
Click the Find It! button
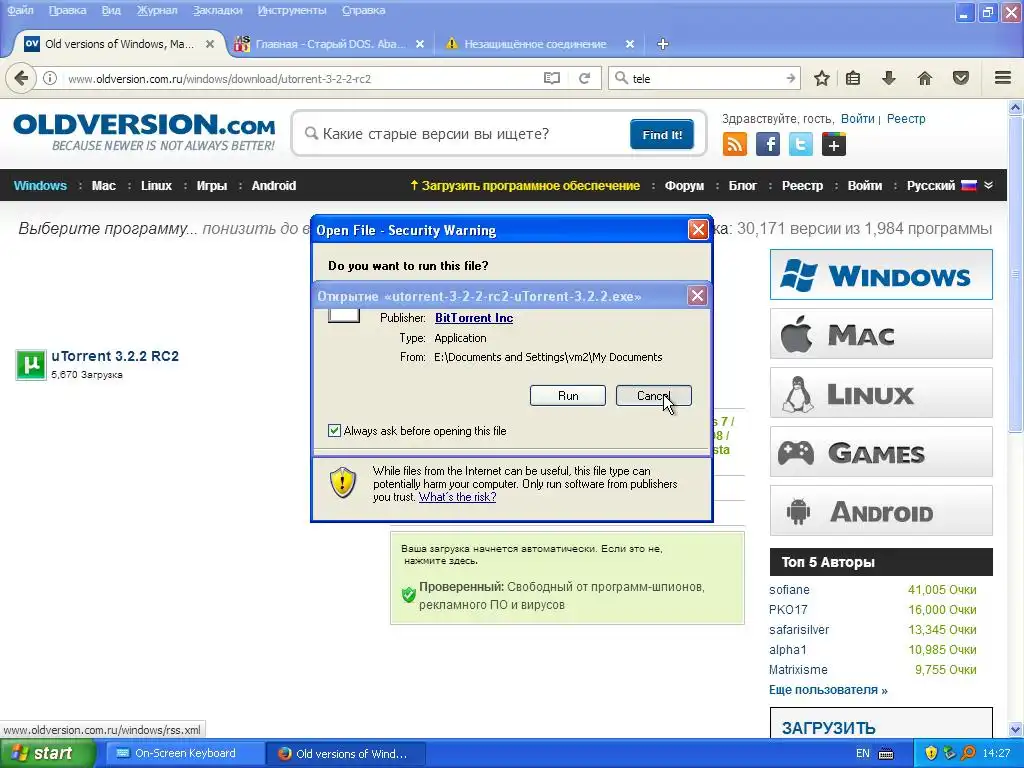(662, 135)
